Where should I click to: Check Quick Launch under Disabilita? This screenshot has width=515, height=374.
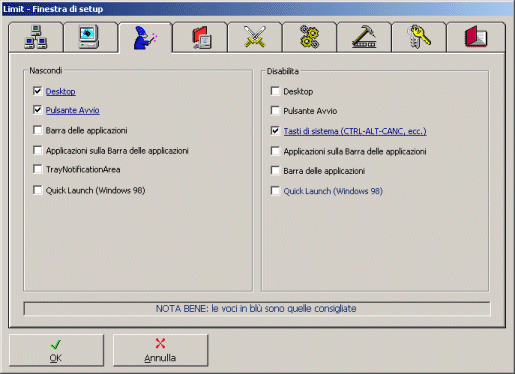275,191
